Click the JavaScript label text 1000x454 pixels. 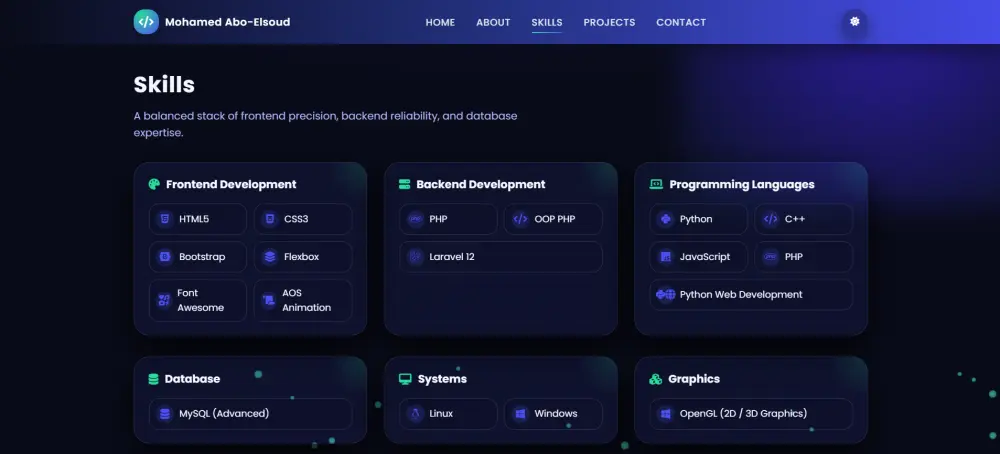tap(705, 257)
